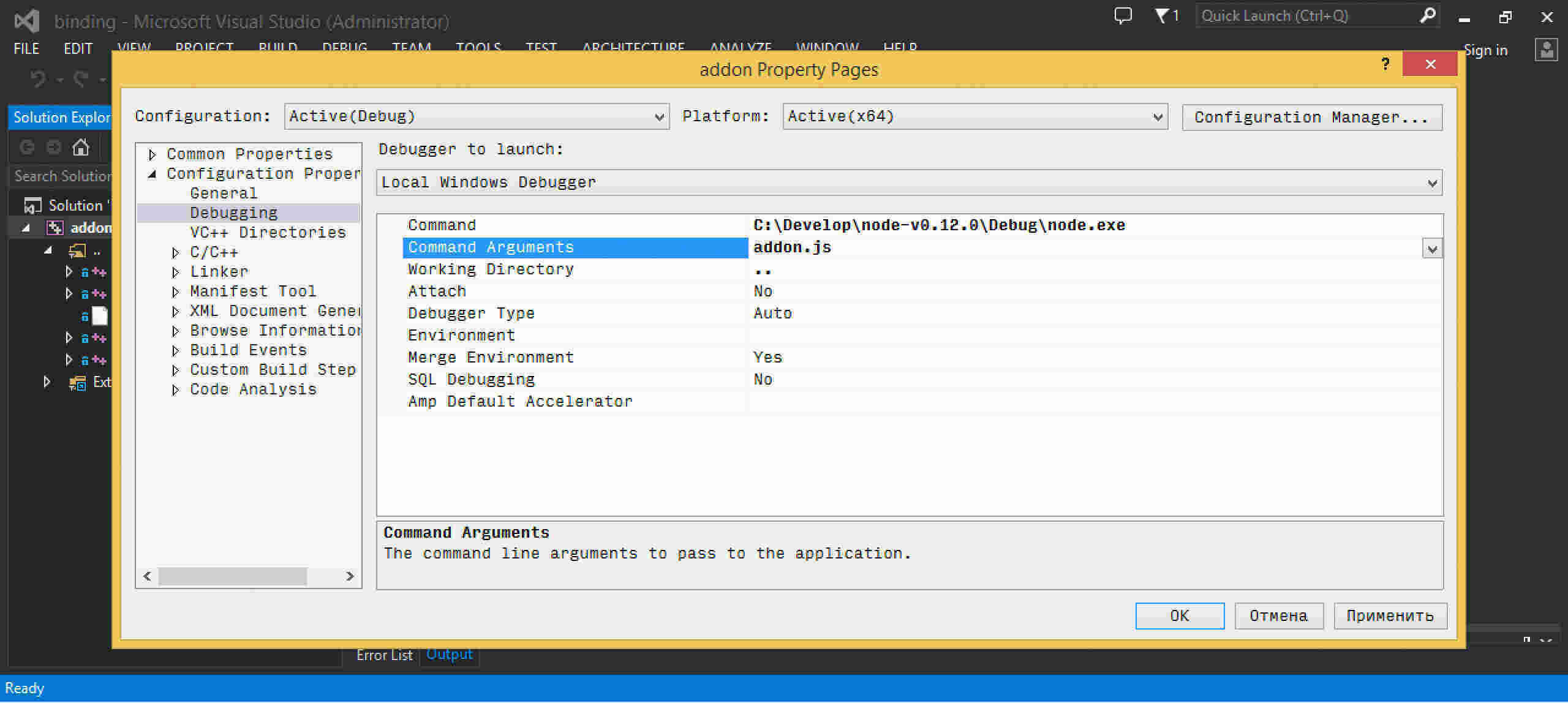Click Solution Explorer's Home icon
The width and height of the screenshot is (1568, 703).
coord(81,147)
